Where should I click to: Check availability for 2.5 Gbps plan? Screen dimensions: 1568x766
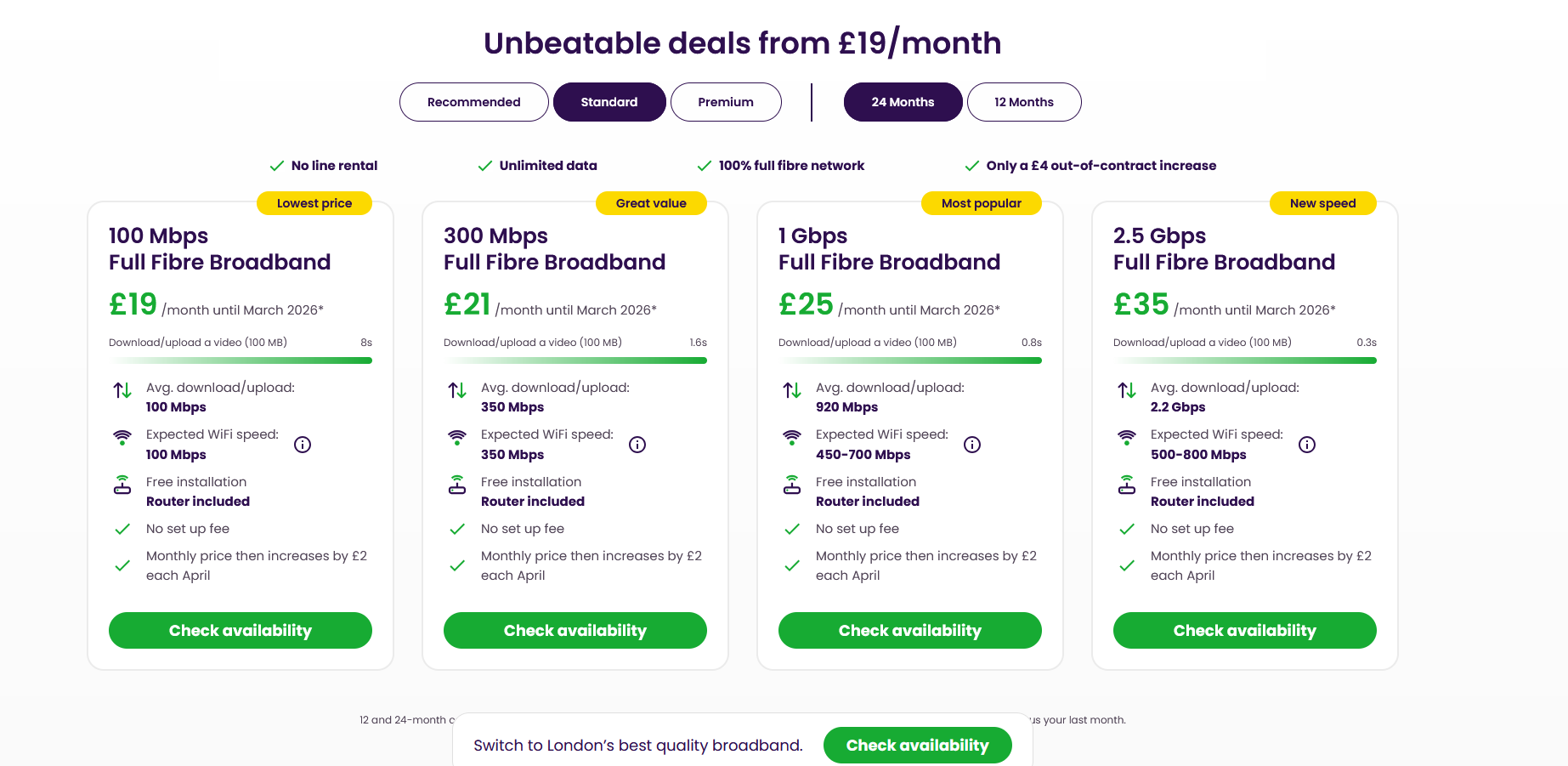(1245, 631)
